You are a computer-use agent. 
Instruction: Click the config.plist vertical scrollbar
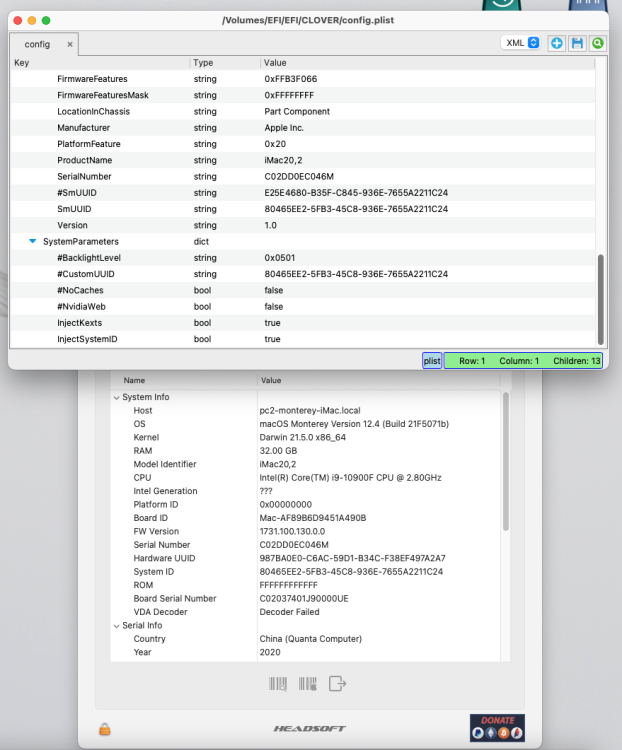600,299
